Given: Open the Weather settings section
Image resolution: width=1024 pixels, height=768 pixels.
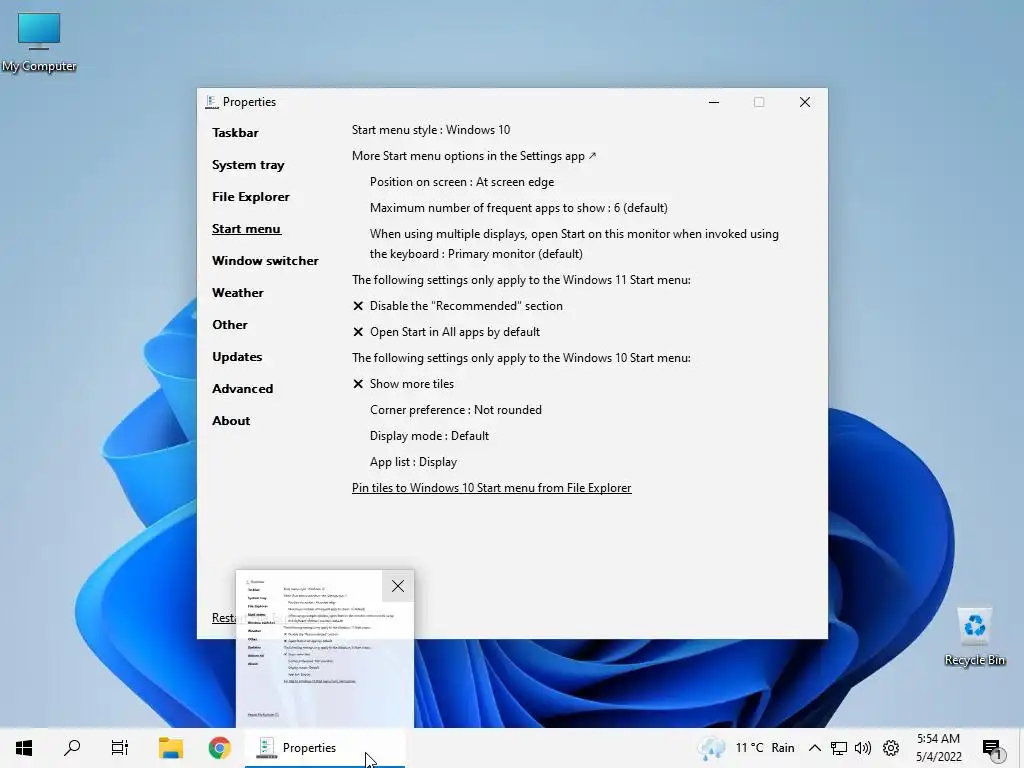Looking at the screenshot, I should click(238, 293).
